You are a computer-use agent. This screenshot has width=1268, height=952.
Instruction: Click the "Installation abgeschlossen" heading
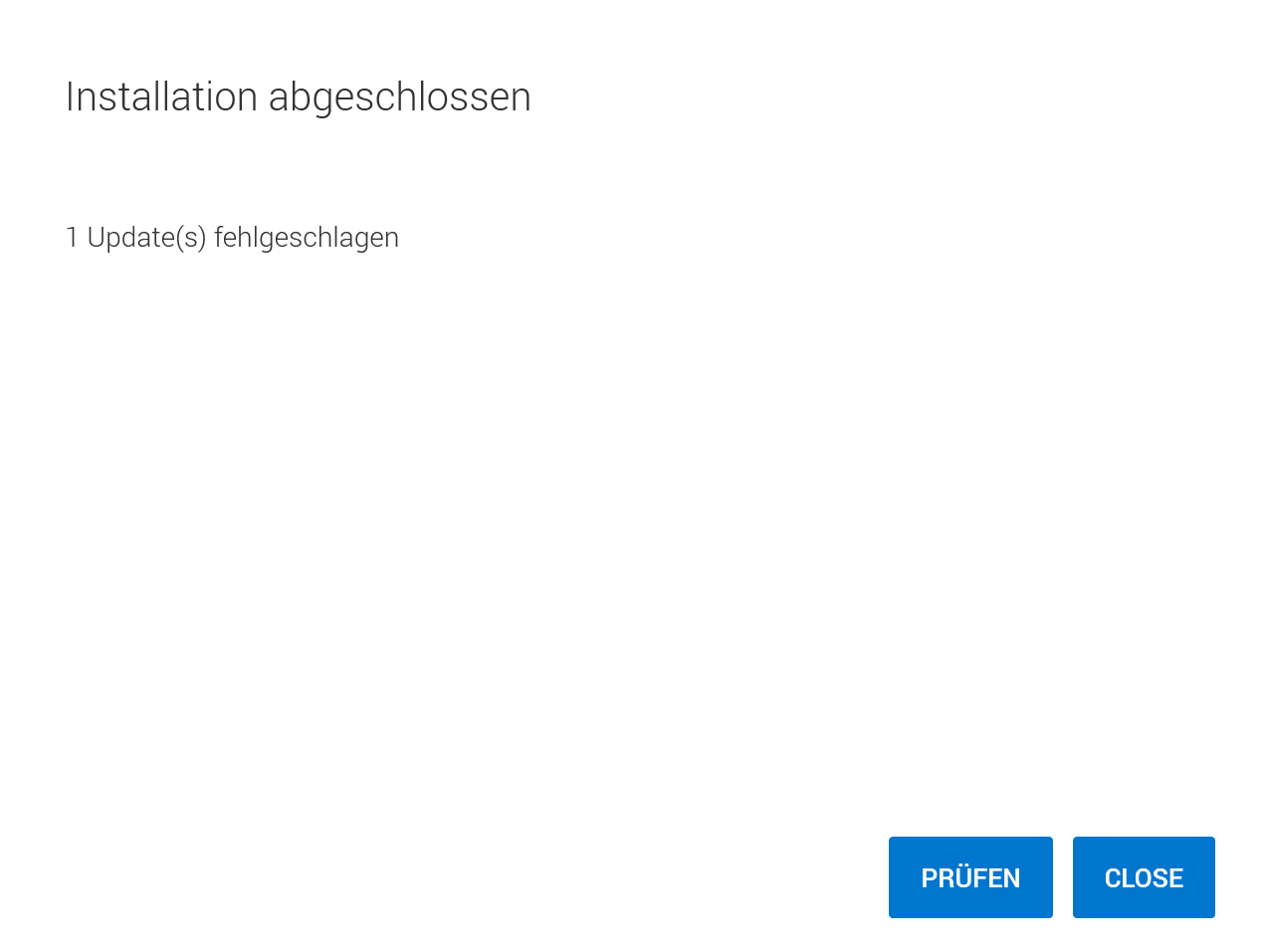298,97
